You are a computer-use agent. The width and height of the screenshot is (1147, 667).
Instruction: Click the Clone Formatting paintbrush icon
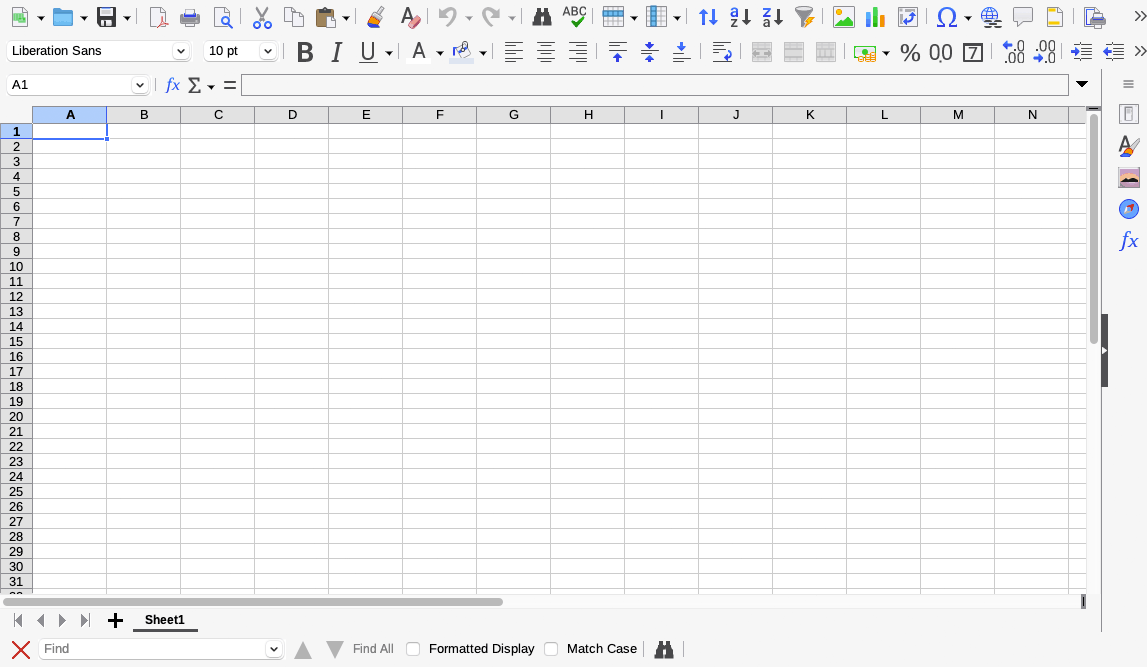coord(376,17)
